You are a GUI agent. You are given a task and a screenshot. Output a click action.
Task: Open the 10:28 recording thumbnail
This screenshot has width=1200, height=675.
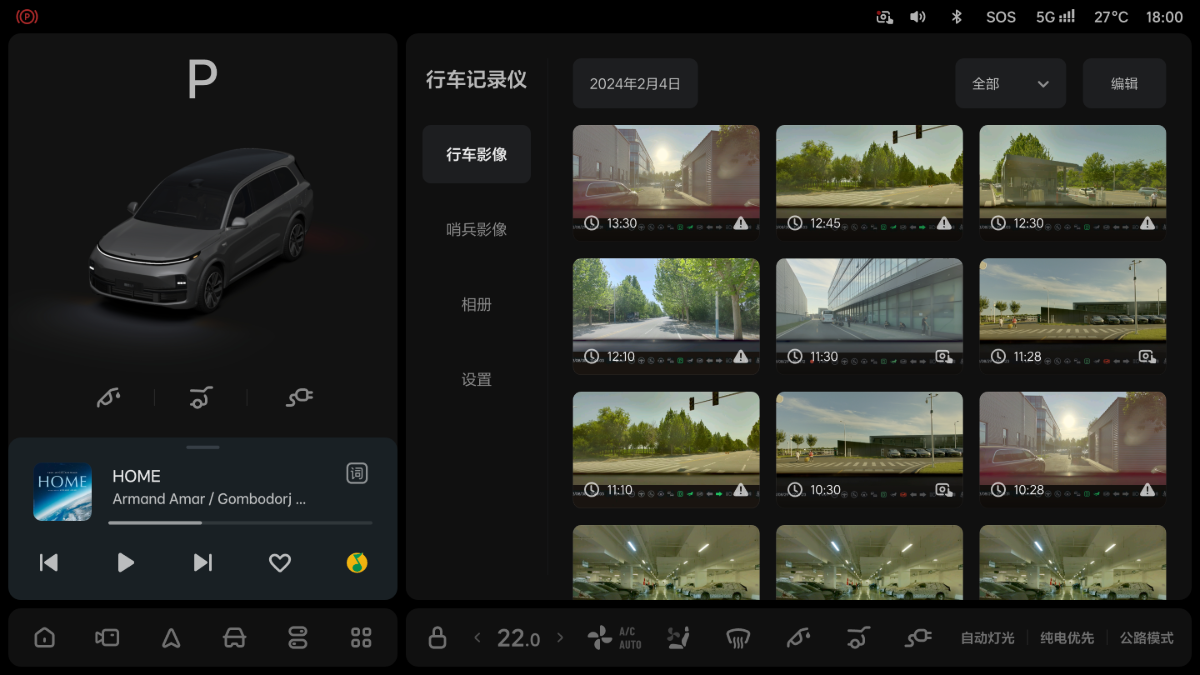1072,449
